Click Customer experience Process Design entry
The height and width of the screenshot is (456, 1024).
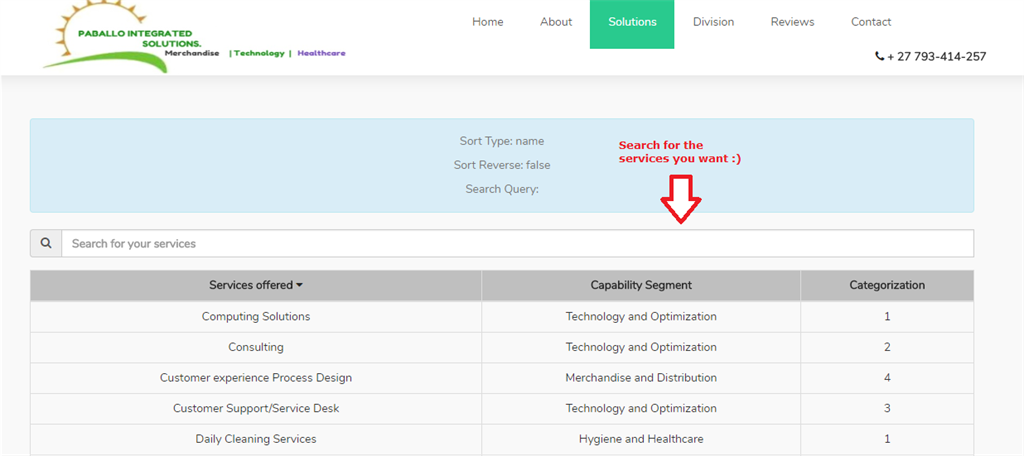pyautogui.click(x=256, y=378)
